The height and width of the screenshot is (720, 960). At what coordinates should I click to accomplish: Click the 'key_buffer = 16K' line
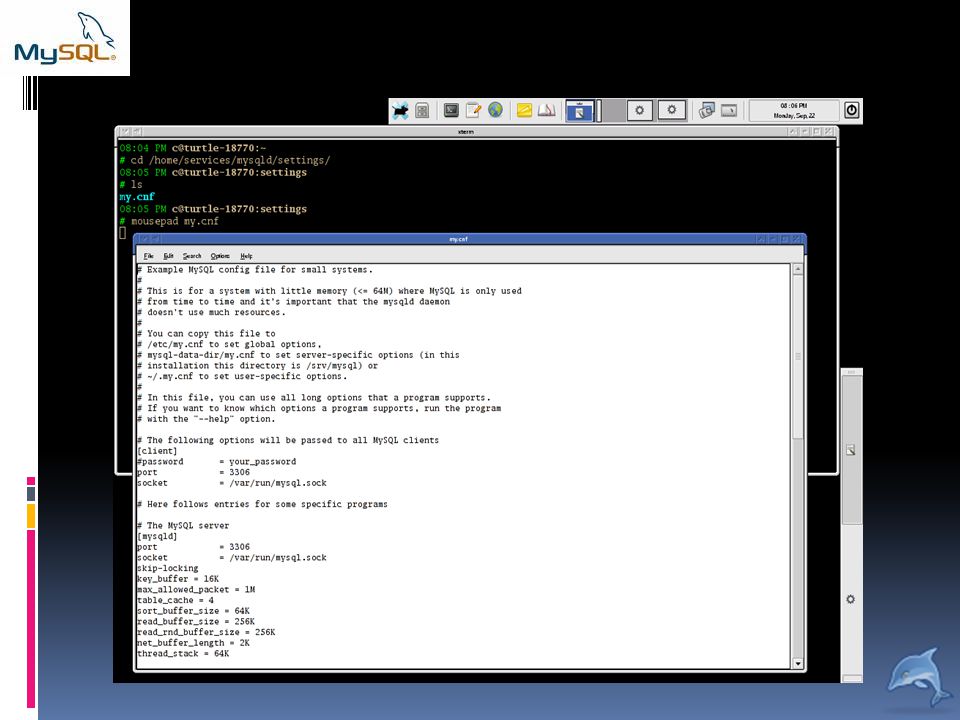coord(178,579)
